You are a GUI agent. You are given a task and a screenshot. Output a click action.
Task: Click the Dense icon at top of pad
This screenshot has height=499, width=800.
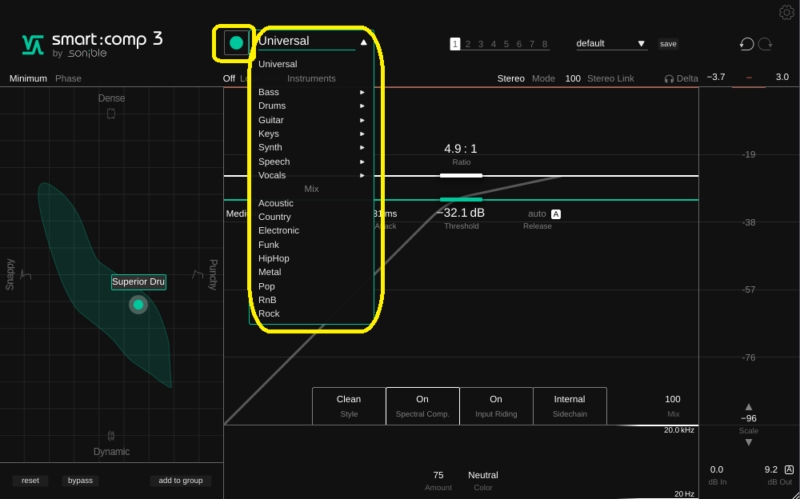click(112, 114)
